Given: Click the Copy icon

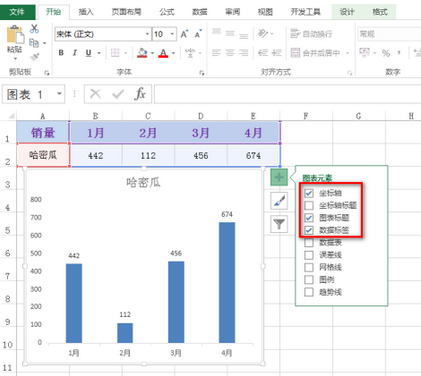Looking at the screenshot, I should point(34,43).
